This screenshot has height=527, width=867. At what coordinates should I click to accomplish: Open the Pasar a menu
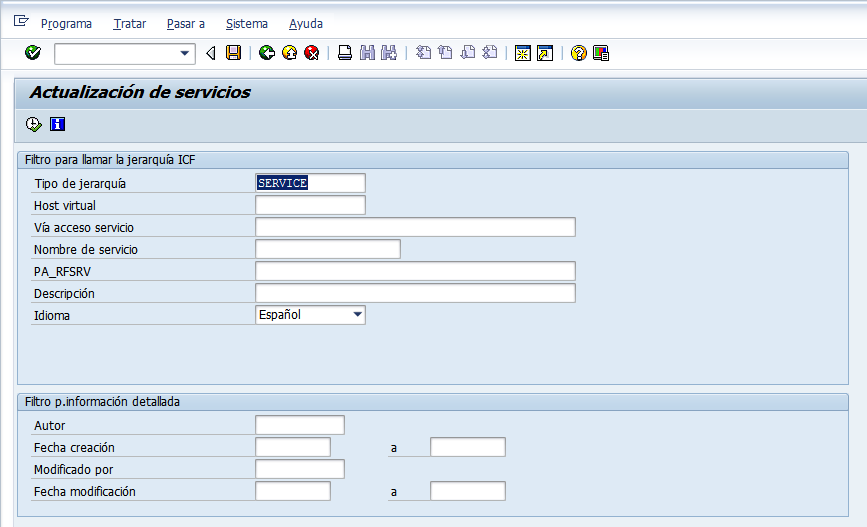(185, 23)
